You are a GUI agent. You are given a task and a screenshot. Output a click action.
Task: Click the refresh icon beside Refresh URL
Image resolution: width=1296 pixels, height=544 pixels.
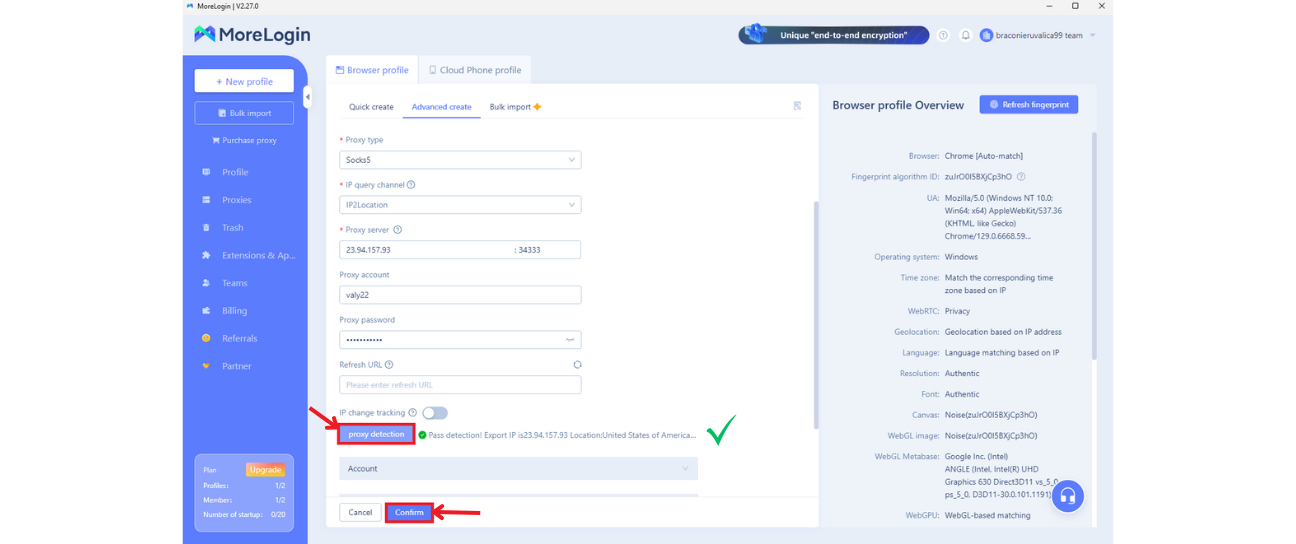tap(577, 365)
